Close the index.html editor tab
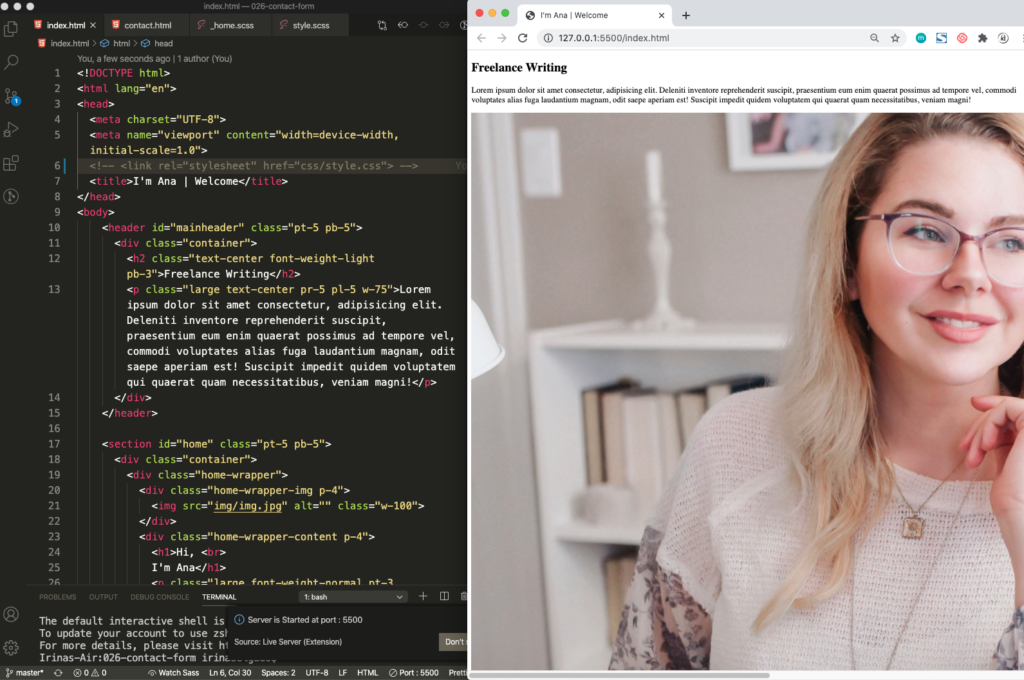Viewport: 1024px width, 680px height. click(x=93, y=25)
